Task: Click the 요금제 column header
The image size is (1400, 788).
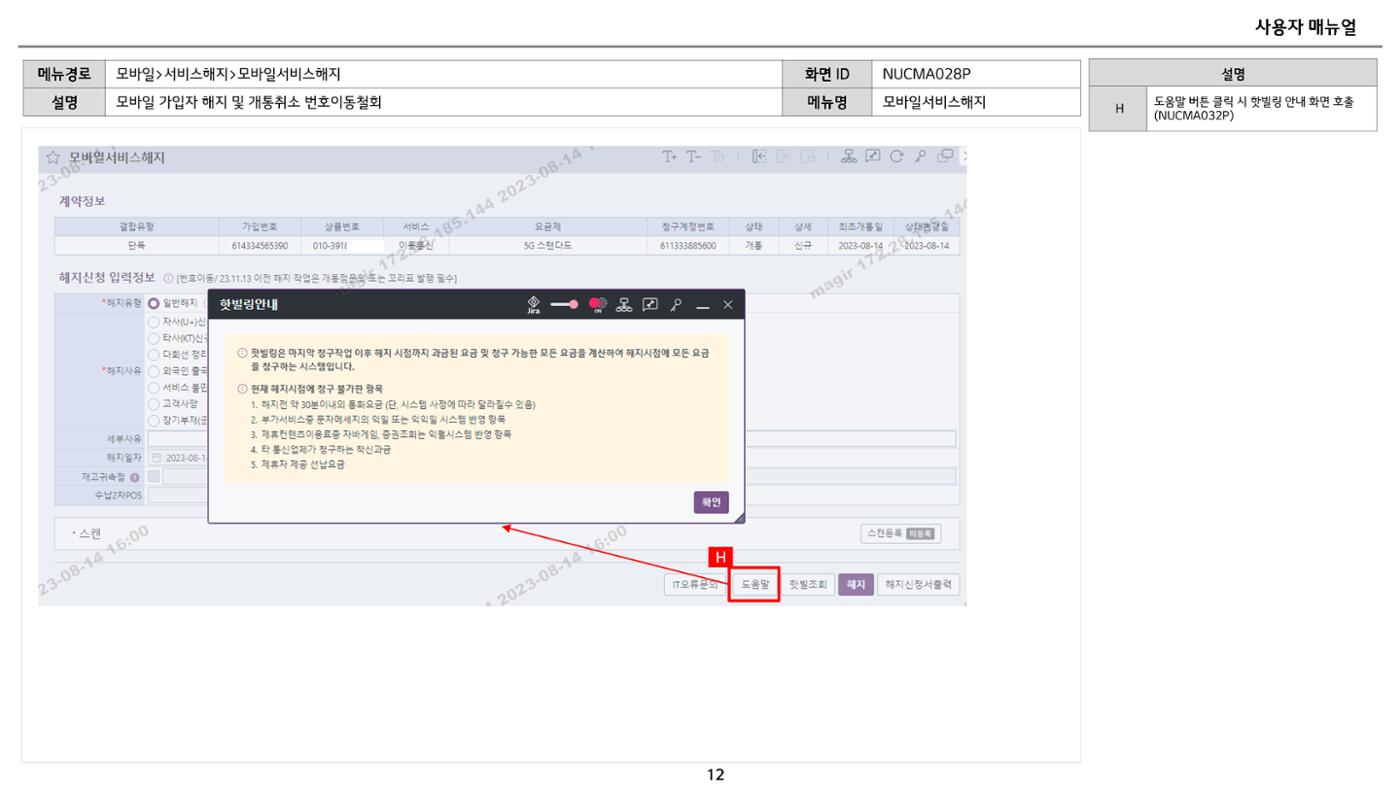Action: 548,227
